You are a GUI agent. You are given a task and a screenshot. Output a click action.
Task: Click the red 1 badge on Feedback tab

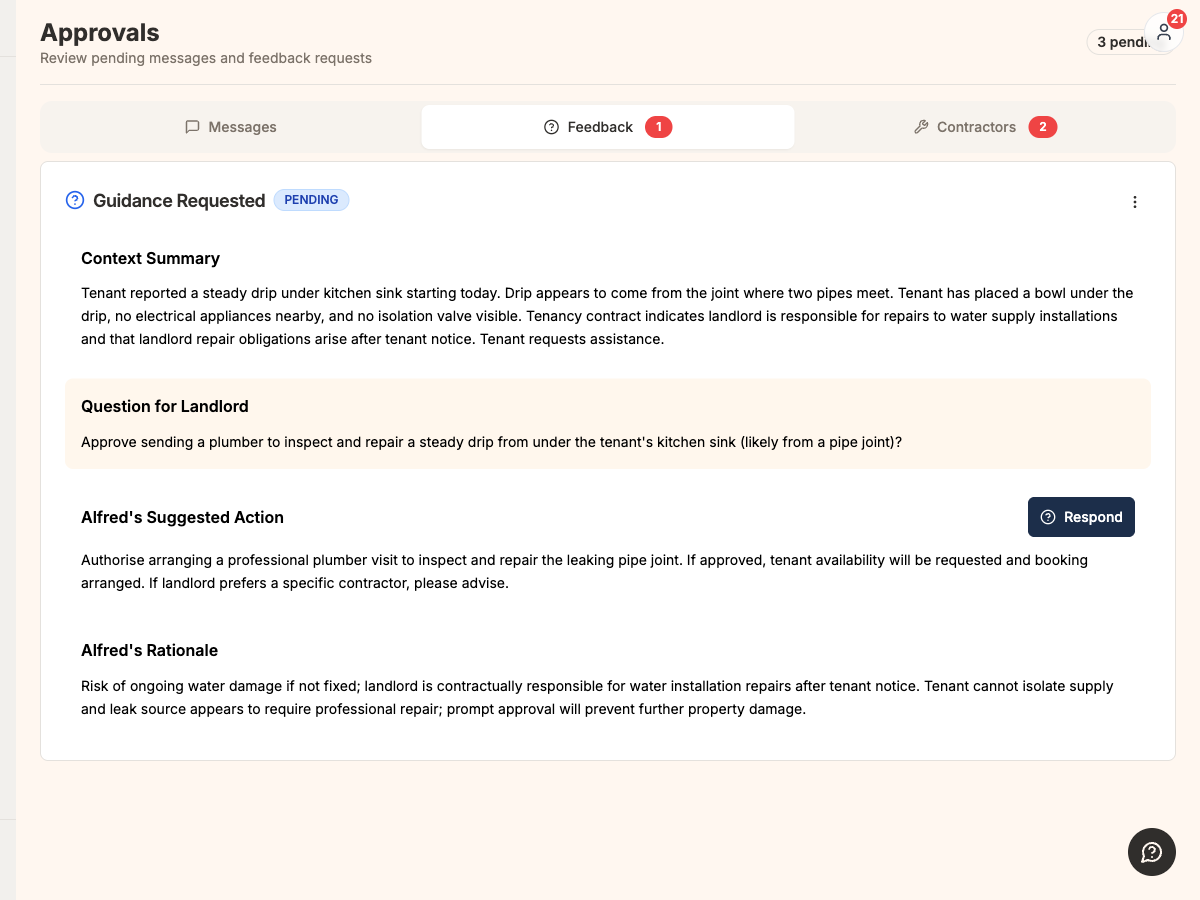point(659,127)
